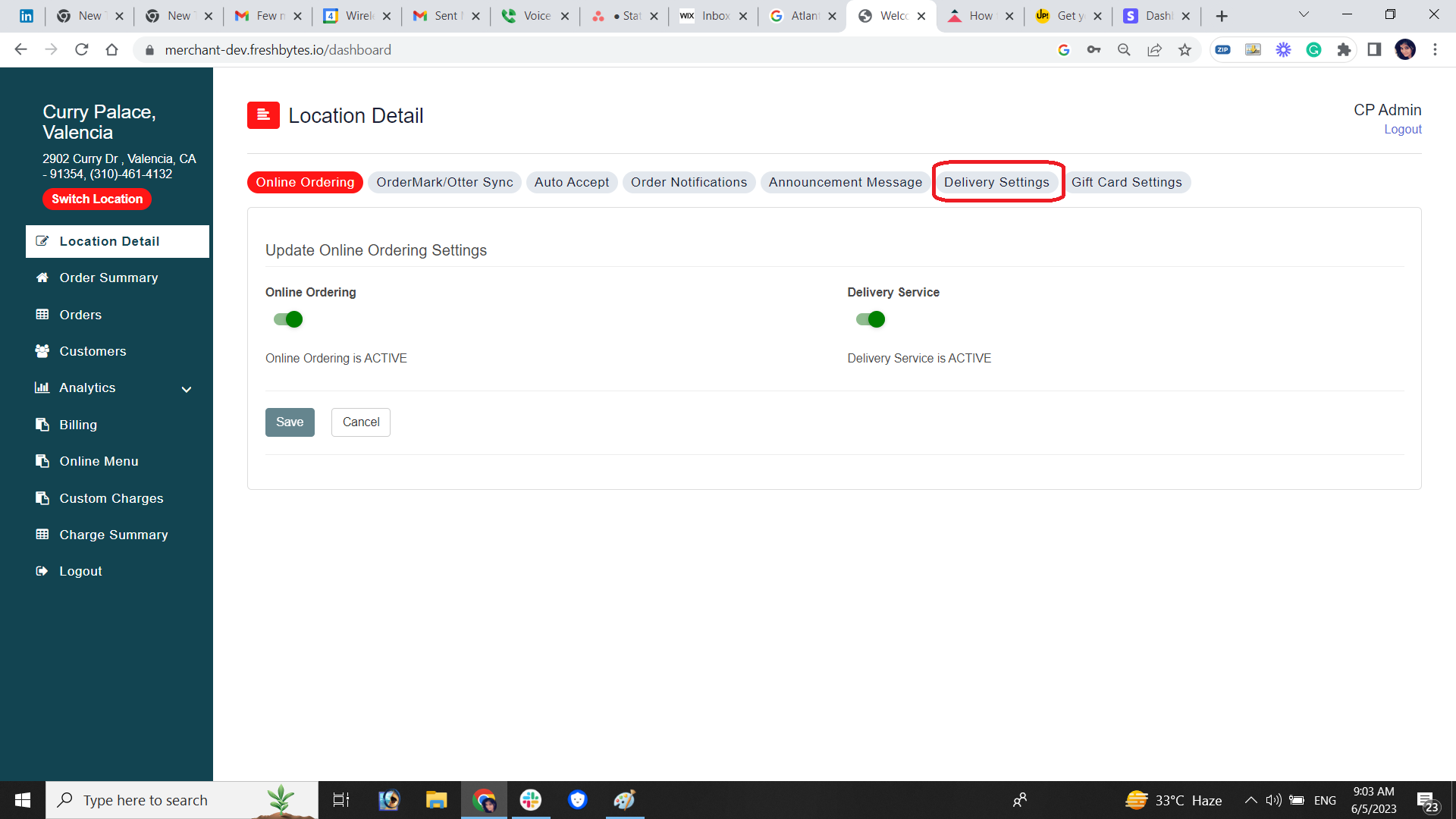Screen dimensions: 1456x819
Task: Click the Order Summary home icon
Action: click(x=42, y=278)
